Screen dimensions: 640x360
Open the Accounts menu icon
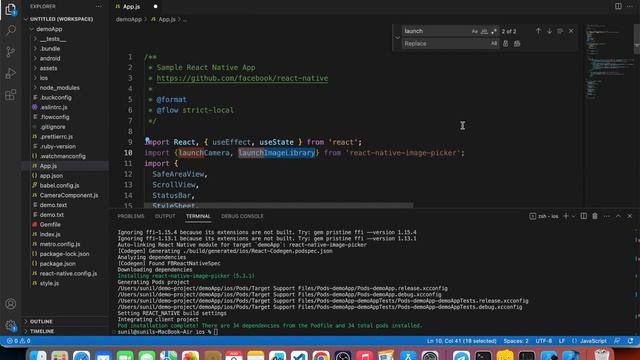click(x=11, y=304)
